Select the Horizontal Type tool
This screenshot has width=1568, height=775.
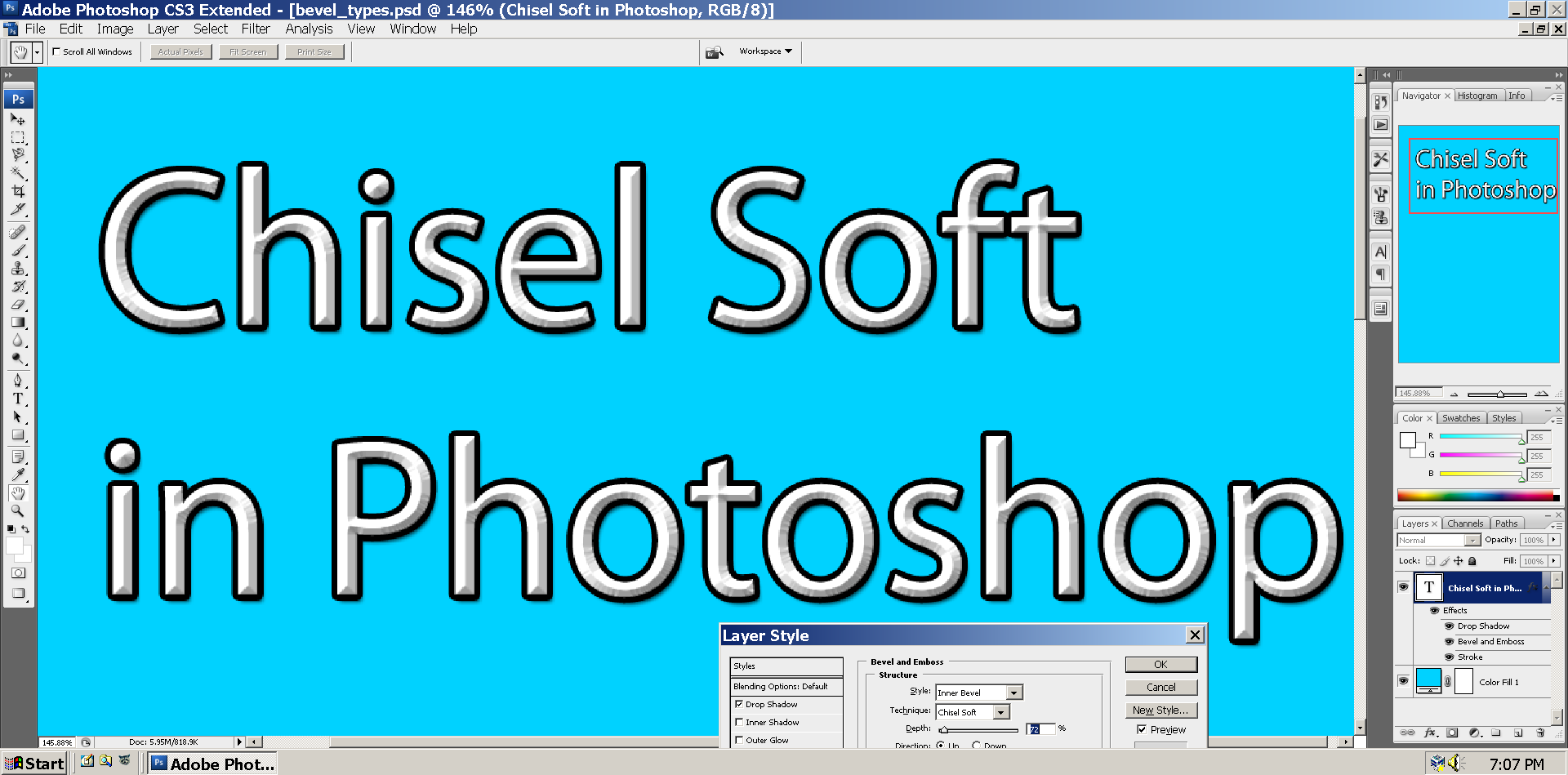[17, 399]
